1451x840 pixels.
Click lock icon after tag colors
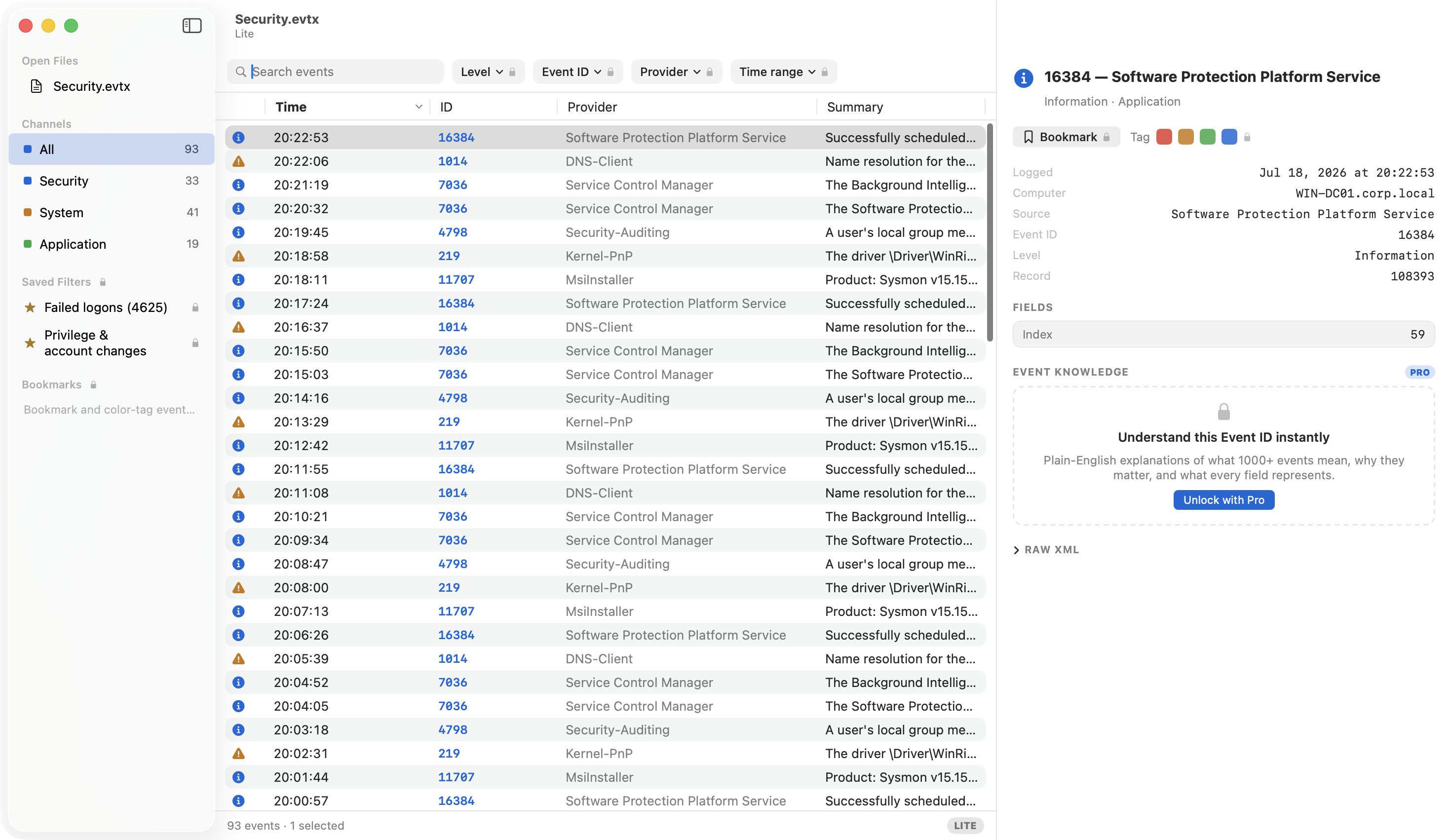click(x=1247, y=137)
